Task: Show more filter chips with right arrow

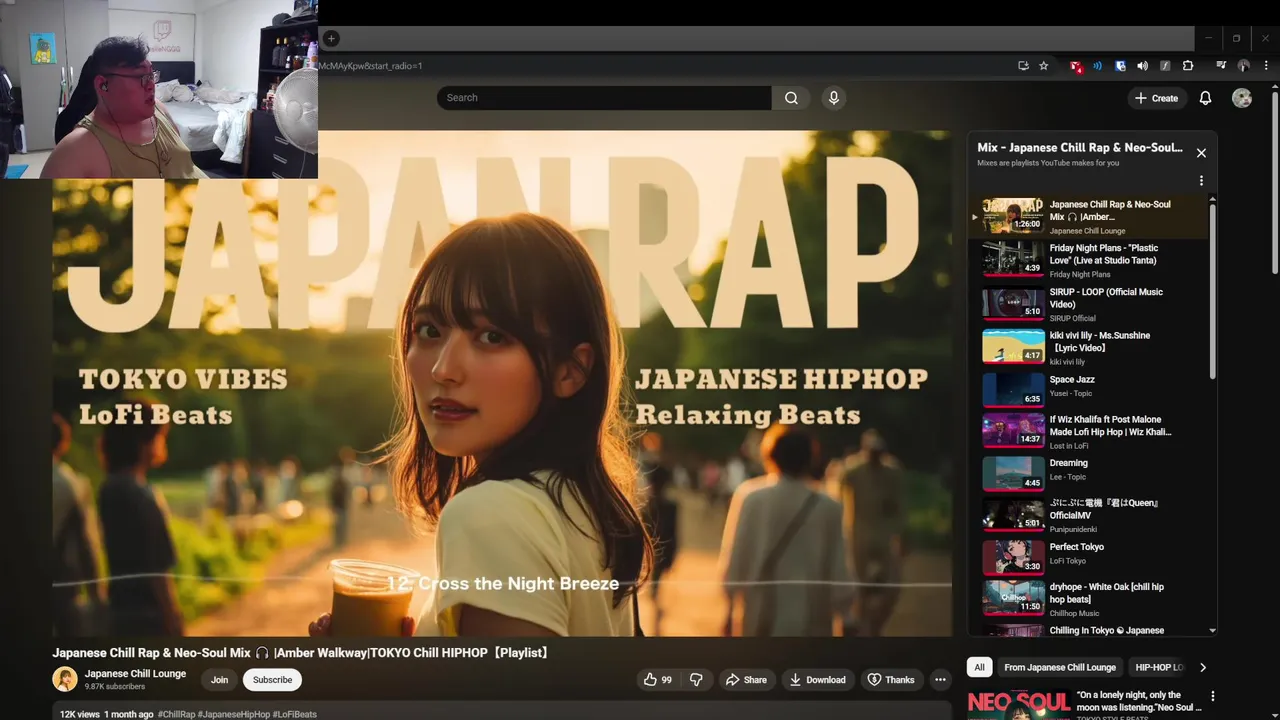Action: coord(1203,667)
